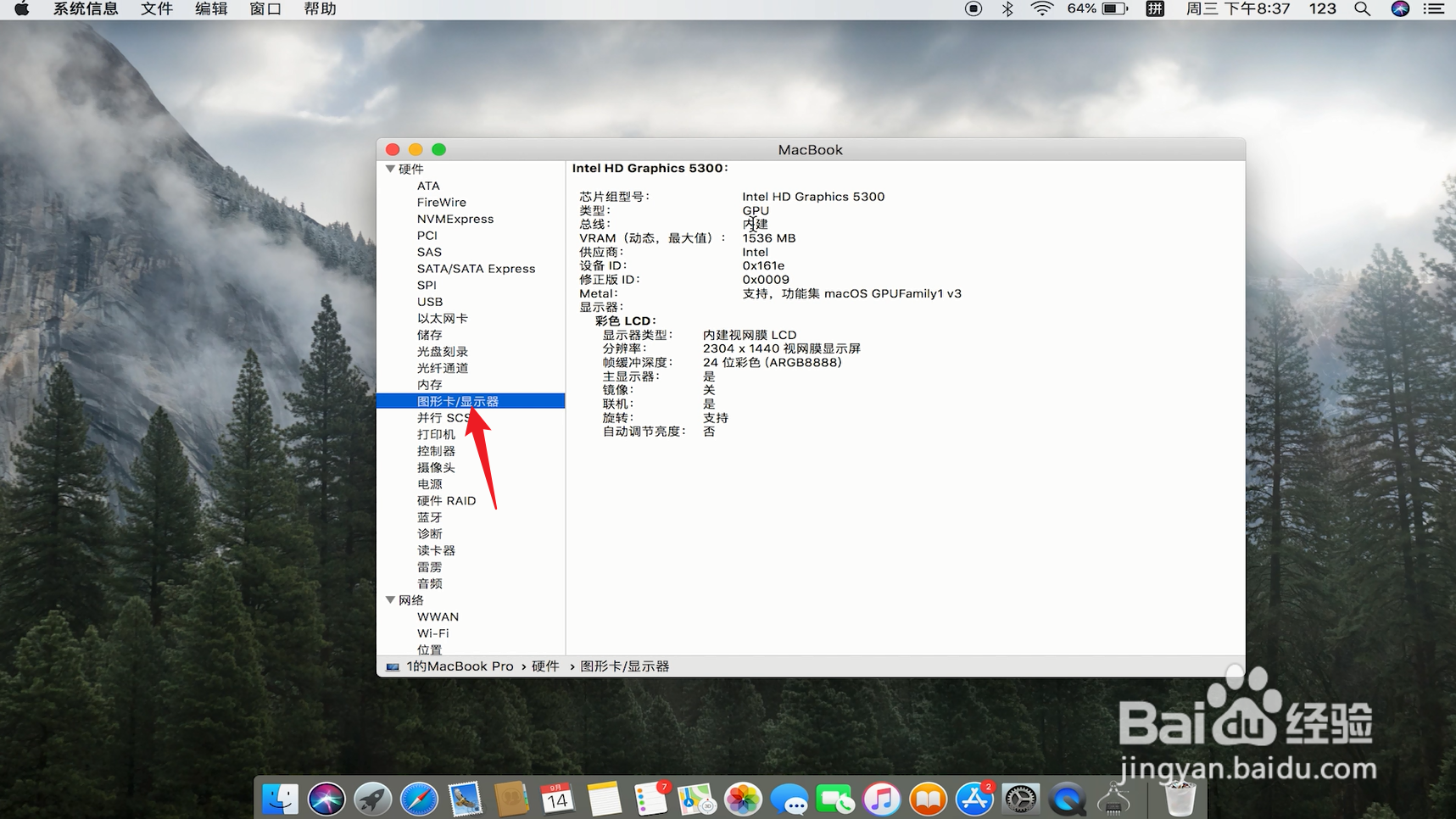This screenshot has height=819, width=1456.
Task: Open the 系统信息 application menu
Action: pos(86,9)
